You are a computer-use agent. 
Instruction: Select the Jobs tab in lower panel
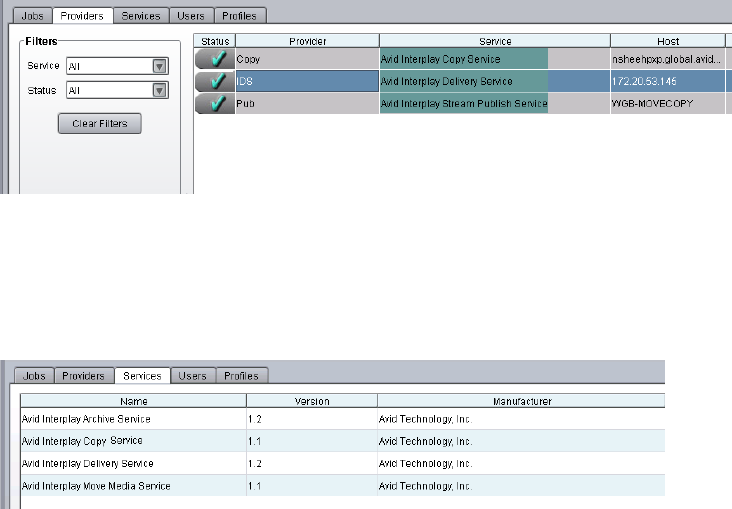tap(34, 376)
